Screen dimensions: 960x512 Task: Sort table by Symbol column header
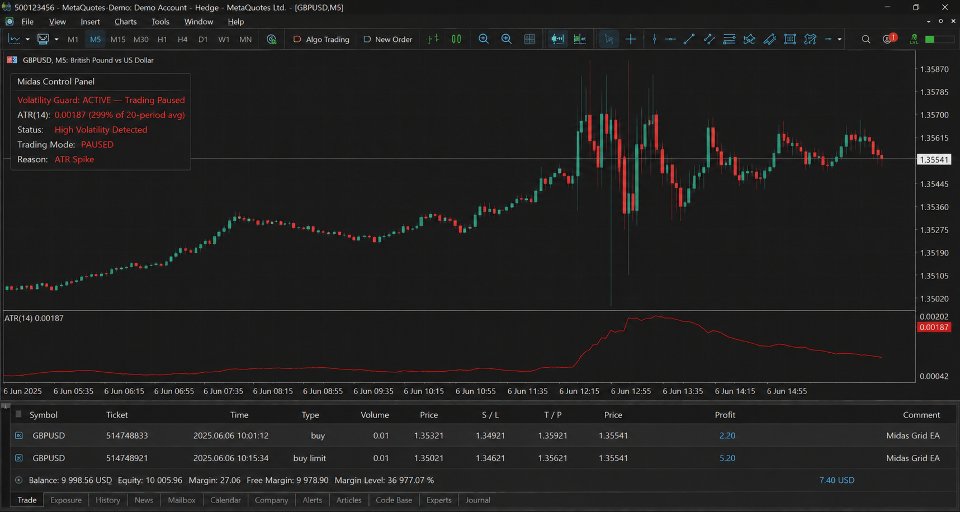[x=43, y=415]
